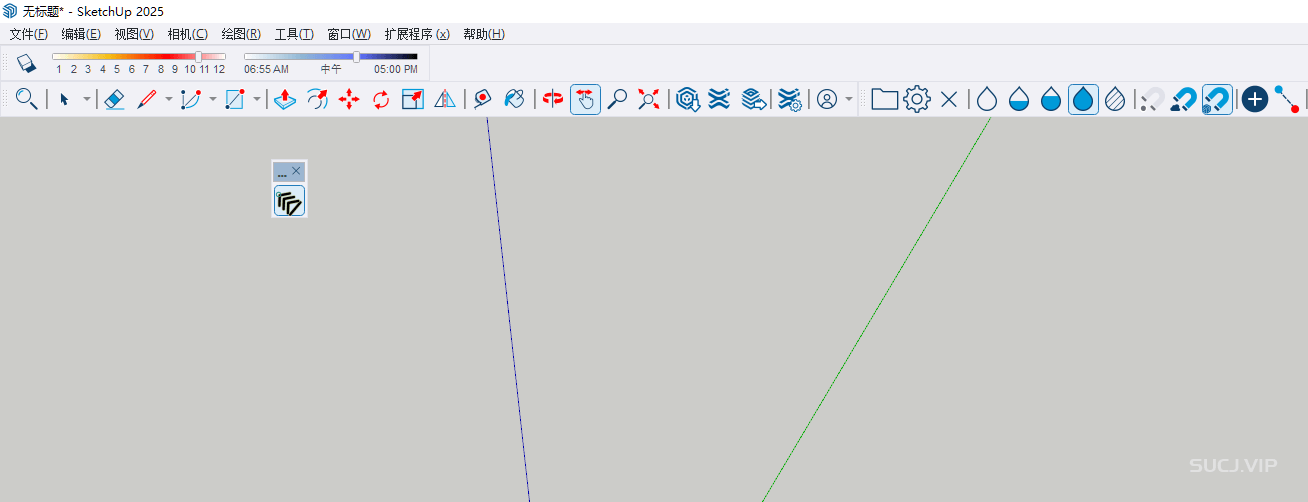The height and width of the screenshot is (502, 1308).
Task: Choose the Offset tool
Action: 317,99
